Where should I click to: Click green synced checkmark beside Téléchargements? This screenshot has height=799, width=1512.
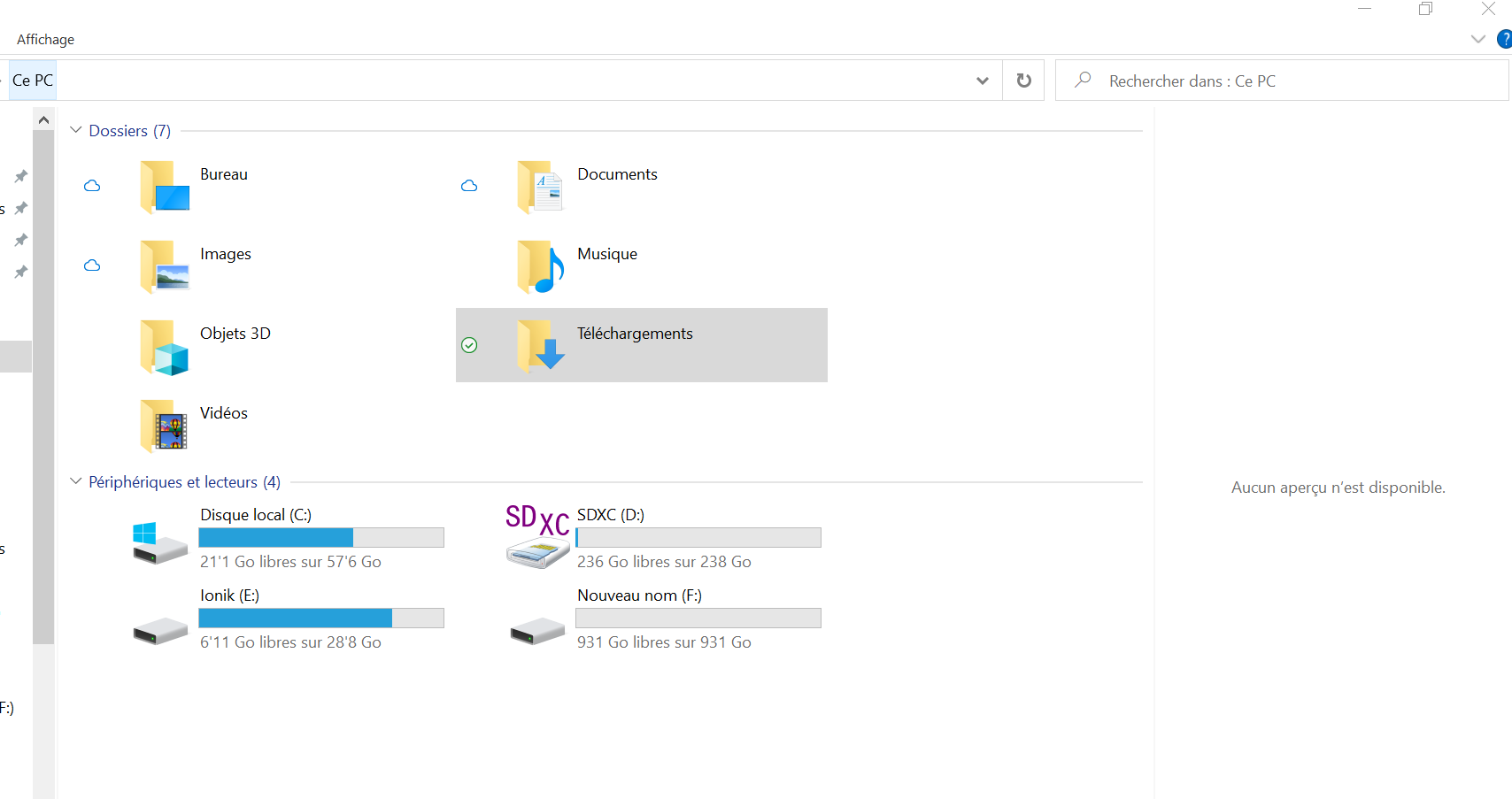469,345
